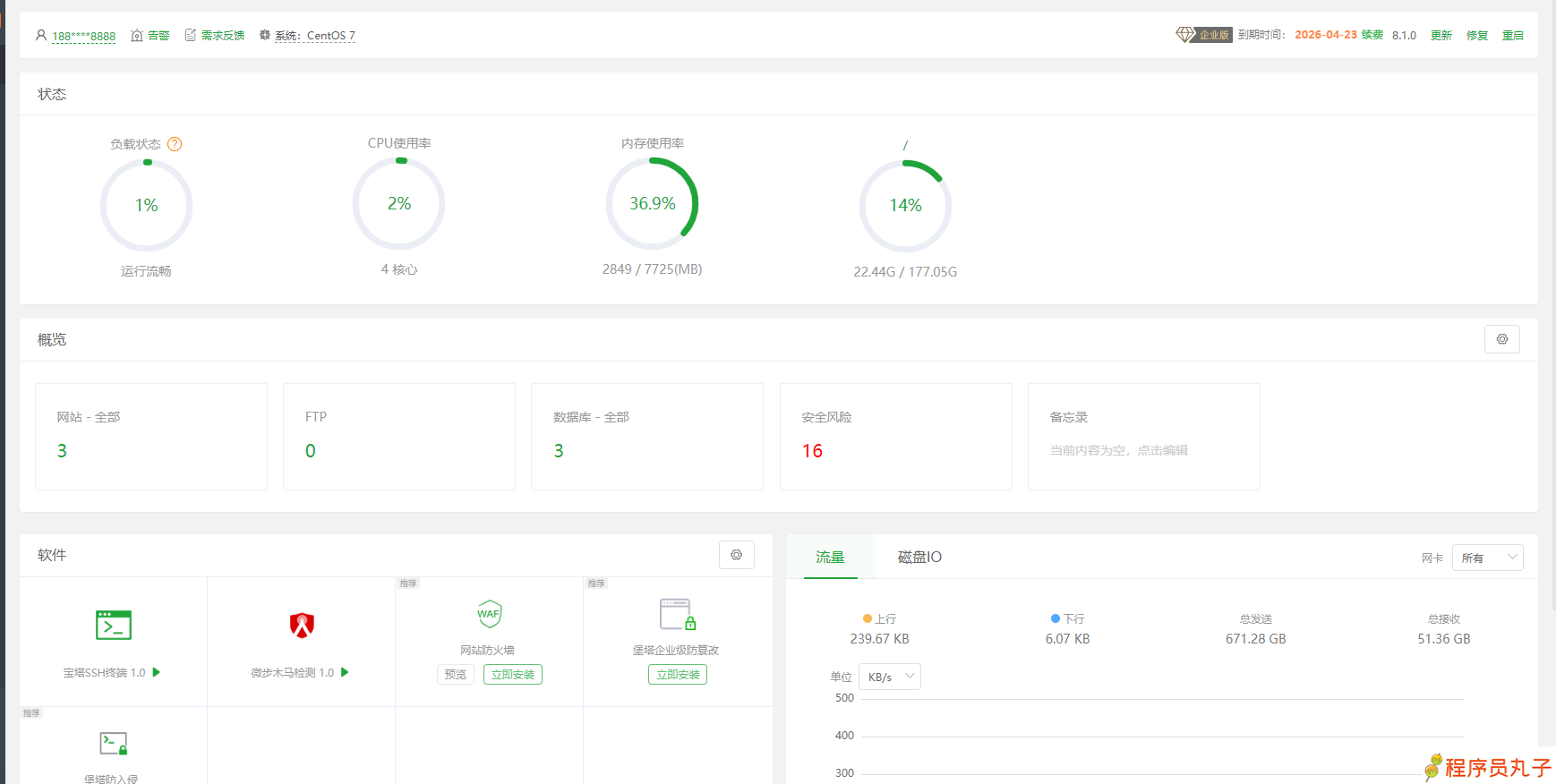Click 立即安装 under 网站防火墙
Image resolution: width=1556 pixels, height=784 pixels.
513,674
